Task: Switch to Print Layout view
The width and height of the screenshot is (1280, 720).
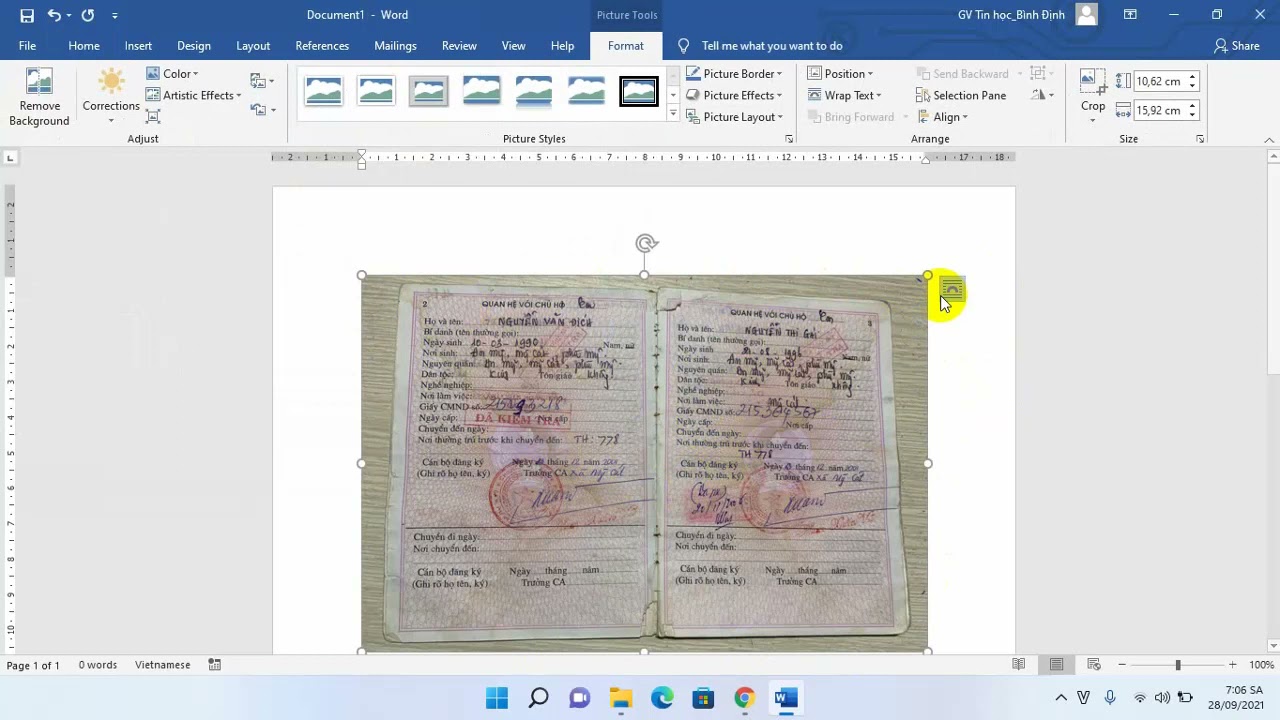Action: point(1056,665)
